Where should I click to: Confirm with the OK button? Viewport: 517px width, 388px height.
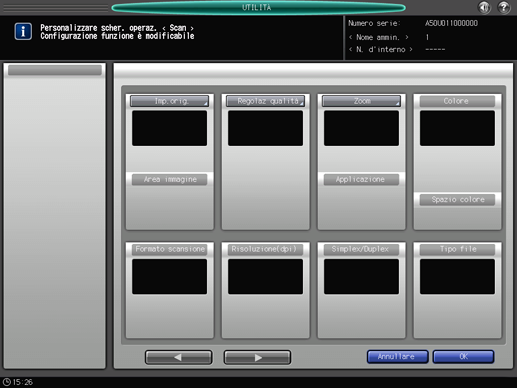463,357
